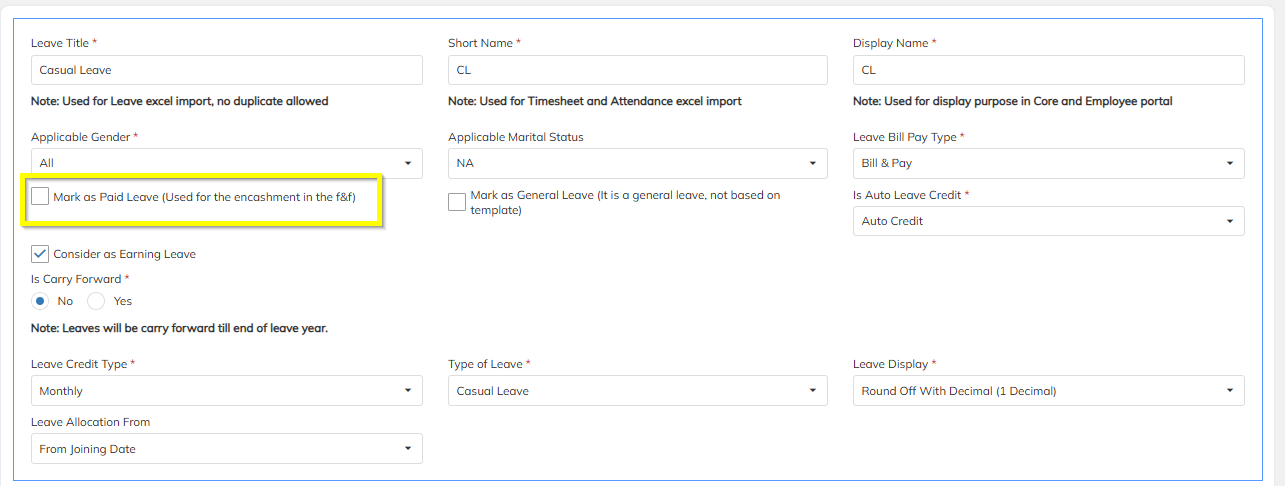Uncheck the Consider as Earning Leave checkbox
The width and height of the screenshot is (1285, 486).
tap(40, 254)
